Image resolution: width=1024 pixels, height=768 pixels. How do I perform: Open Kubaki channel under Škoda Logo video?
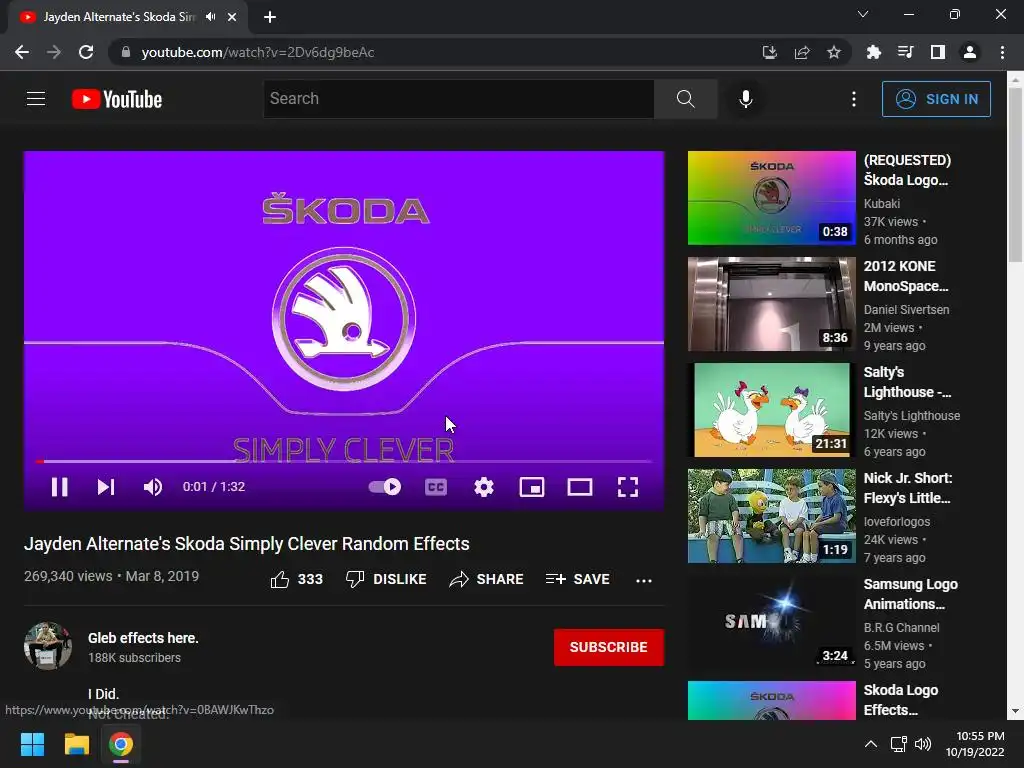882,204
